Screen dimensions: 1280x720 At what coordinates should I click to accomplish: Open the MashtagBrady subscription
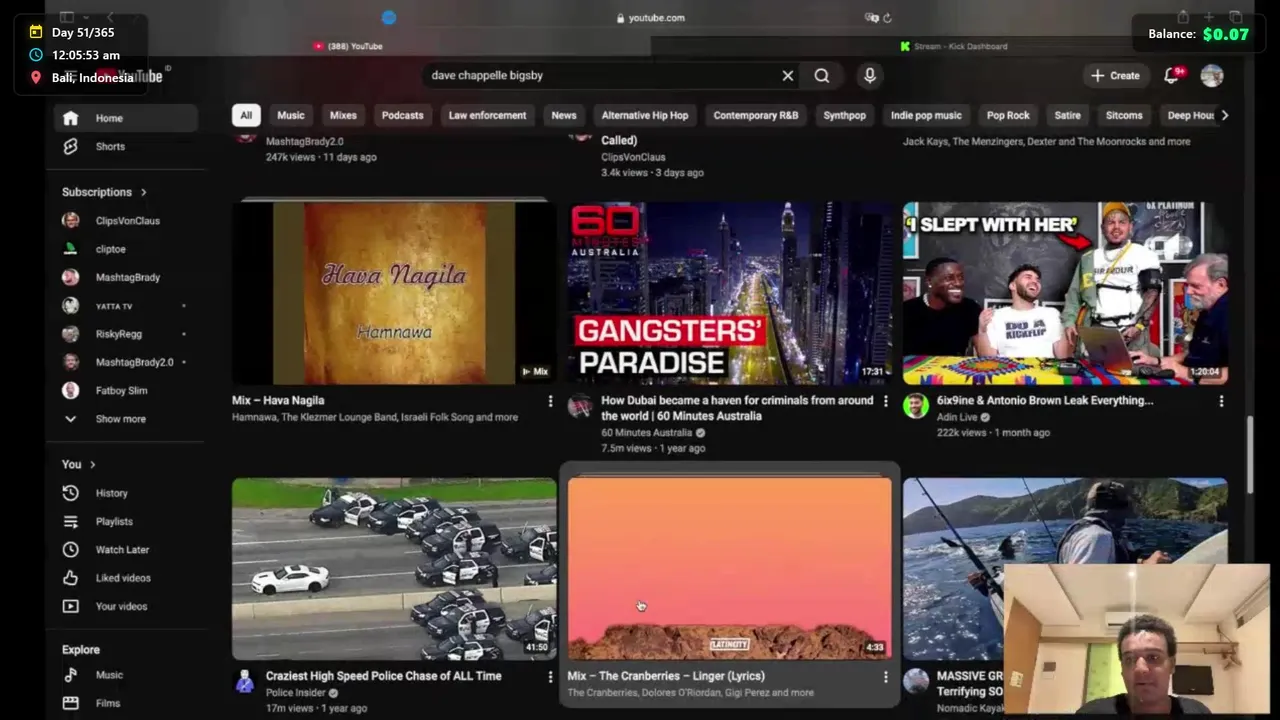click(x=126, y=277)
